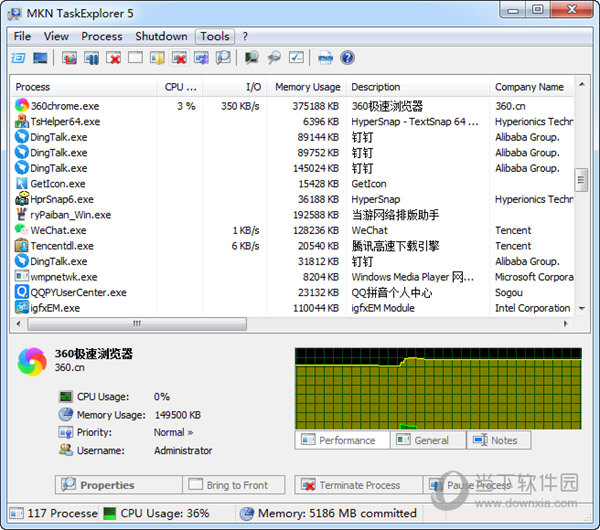Viewport: 600px width, 530px height.
Task: Sort by the I/O column header
Action: coord(235,87)
